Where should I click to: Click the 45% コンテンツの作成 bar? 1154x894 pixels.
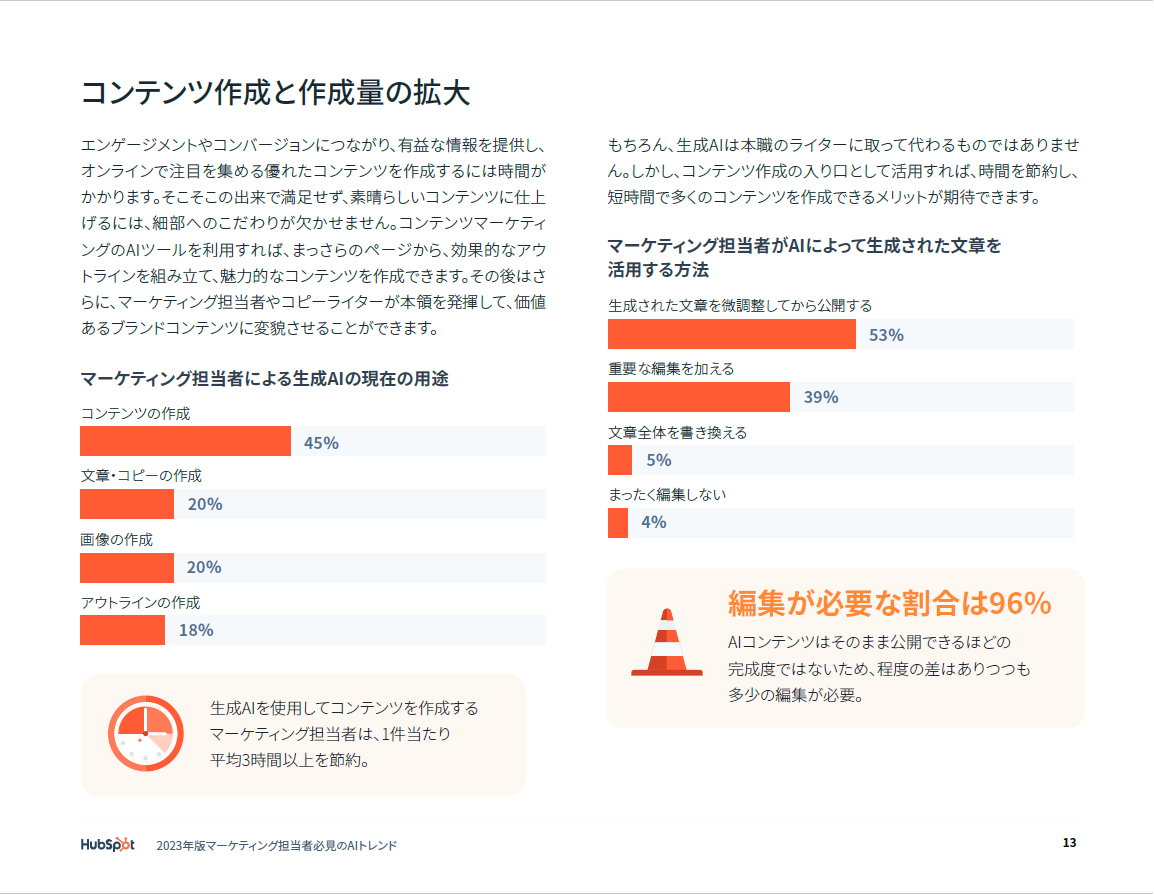click(185, 441)
